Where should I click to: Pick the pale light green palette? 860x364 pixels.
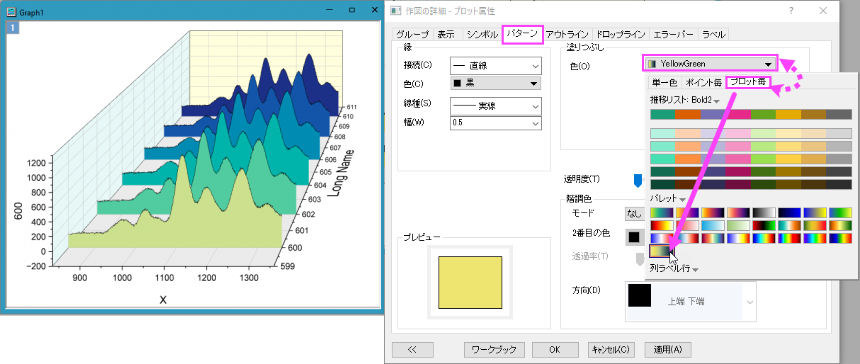(739, 225)
